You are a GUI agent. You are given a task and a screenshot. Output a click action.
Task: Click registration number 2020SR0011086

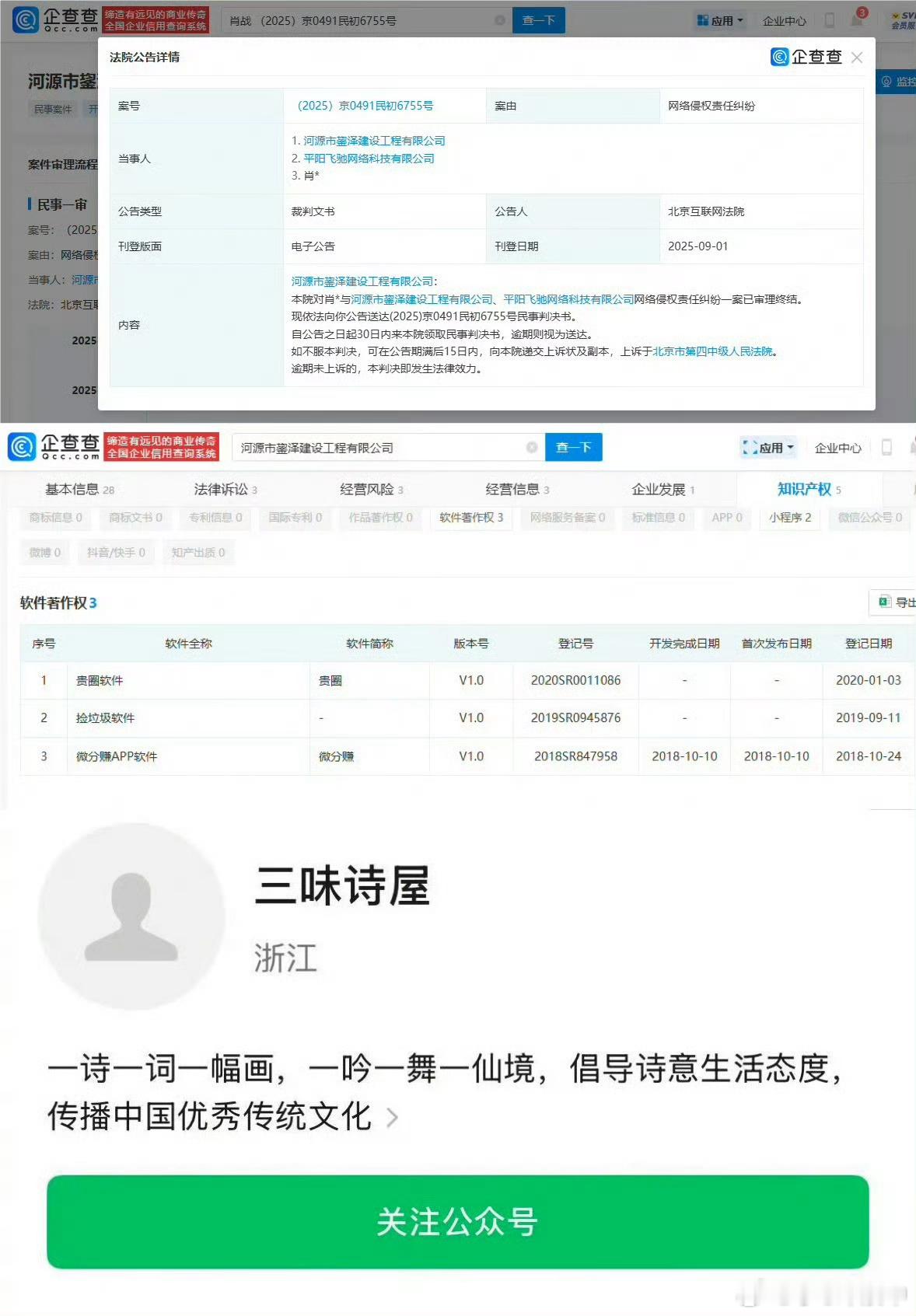(575, 680)
